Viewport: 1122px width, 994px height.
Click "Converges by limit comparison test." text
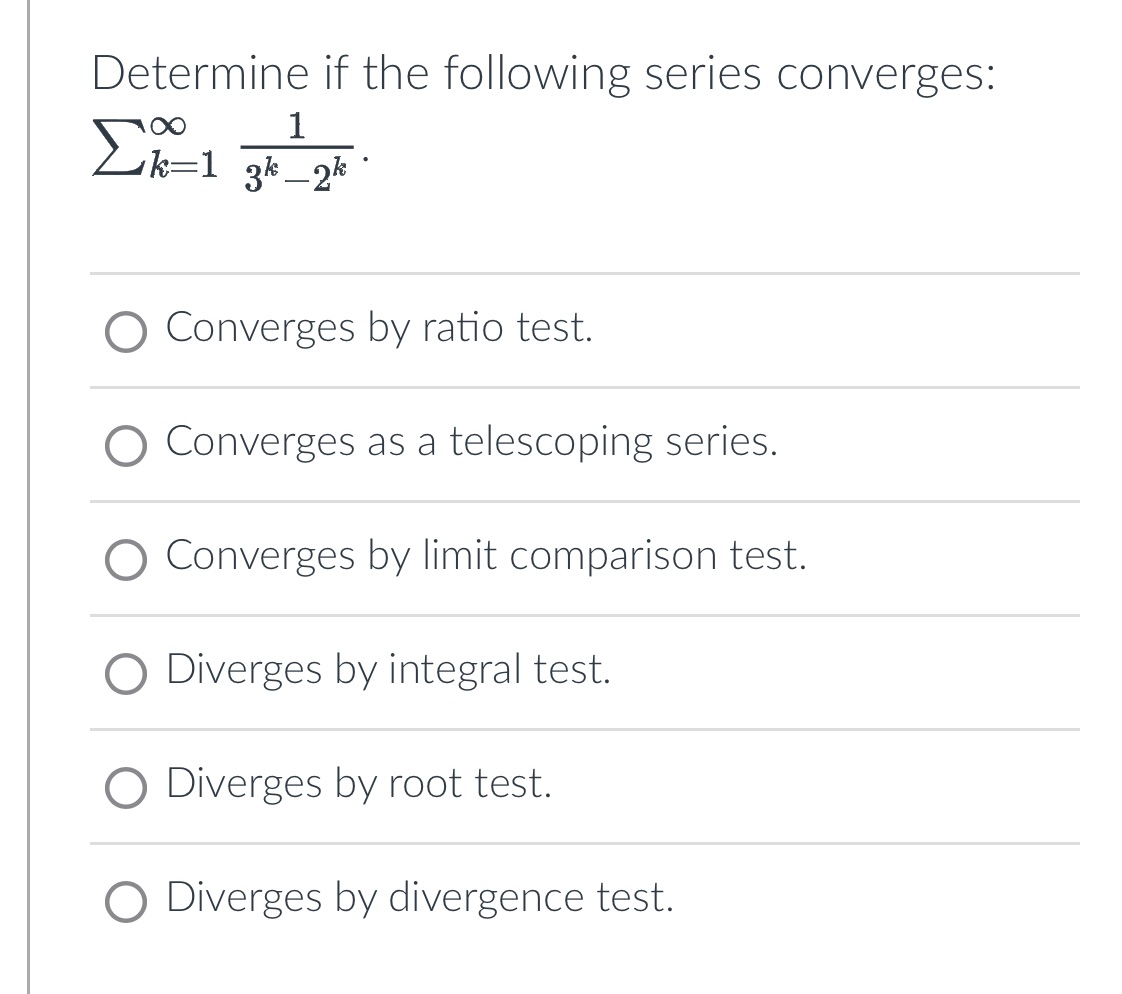[x=486, y=556]
